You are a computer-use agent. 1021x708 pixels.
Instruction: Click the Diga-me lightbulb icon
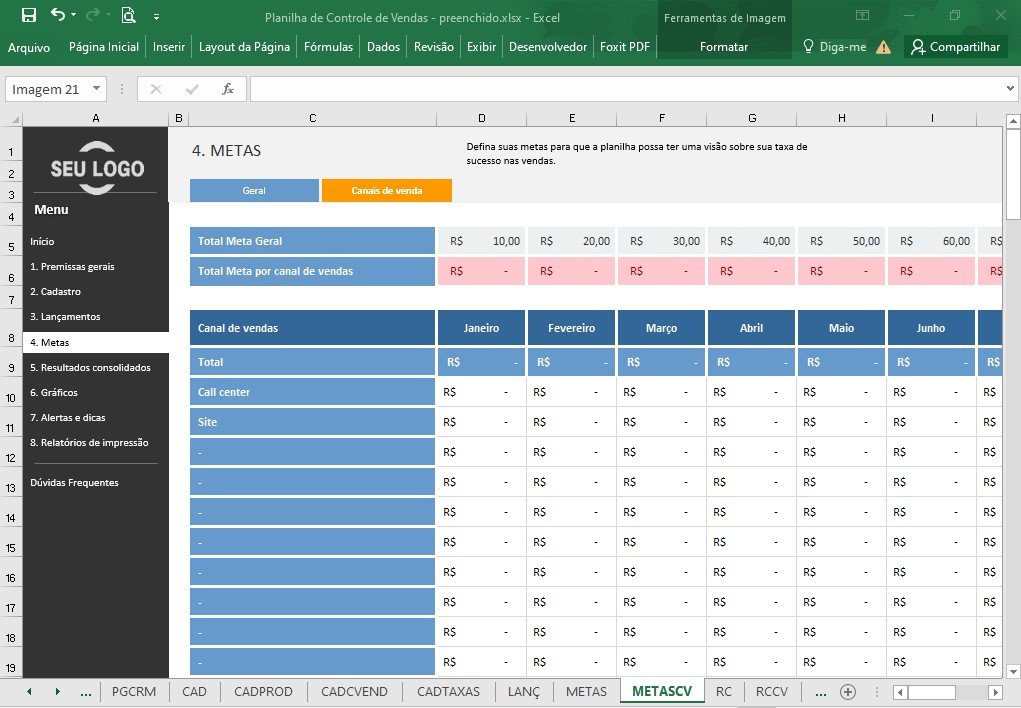pyautogui.click(x=808, y=46)
